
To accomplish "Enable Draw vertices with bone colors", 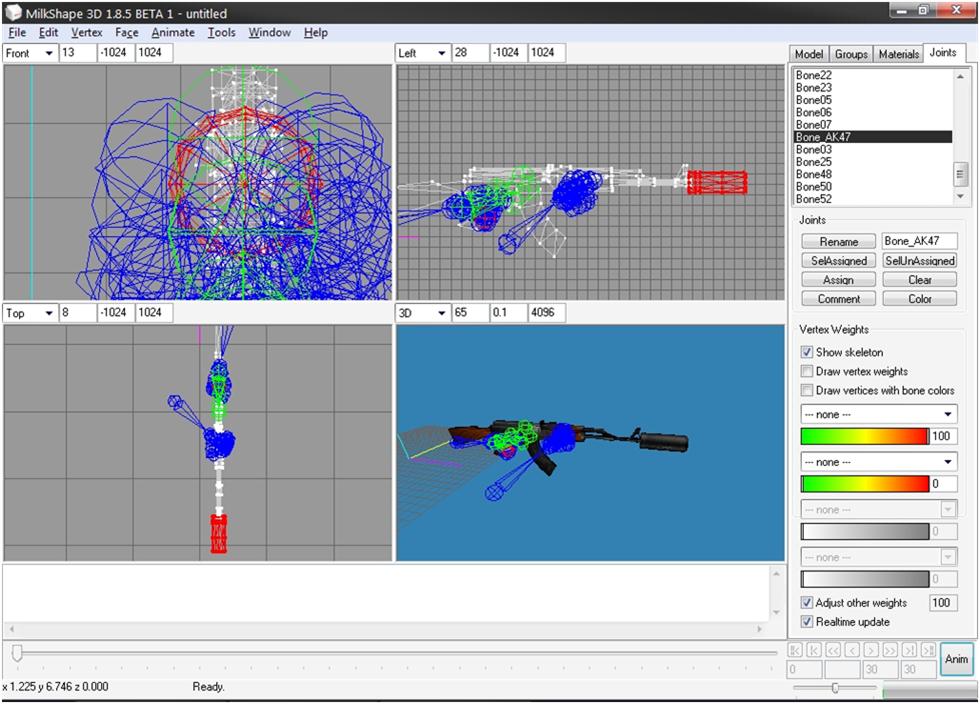I will click(807, 390).
